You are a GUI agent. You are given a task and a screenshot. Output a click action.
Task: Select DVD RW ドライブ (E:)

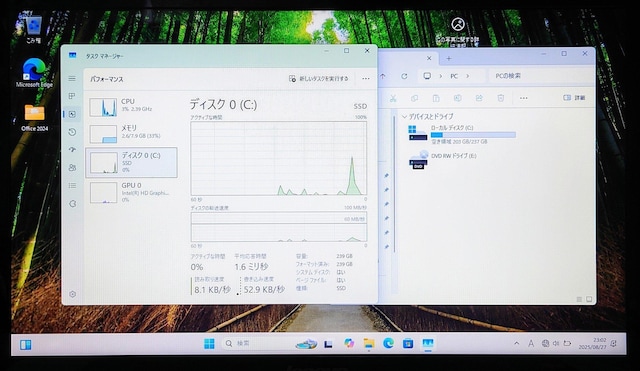[442, 160]
